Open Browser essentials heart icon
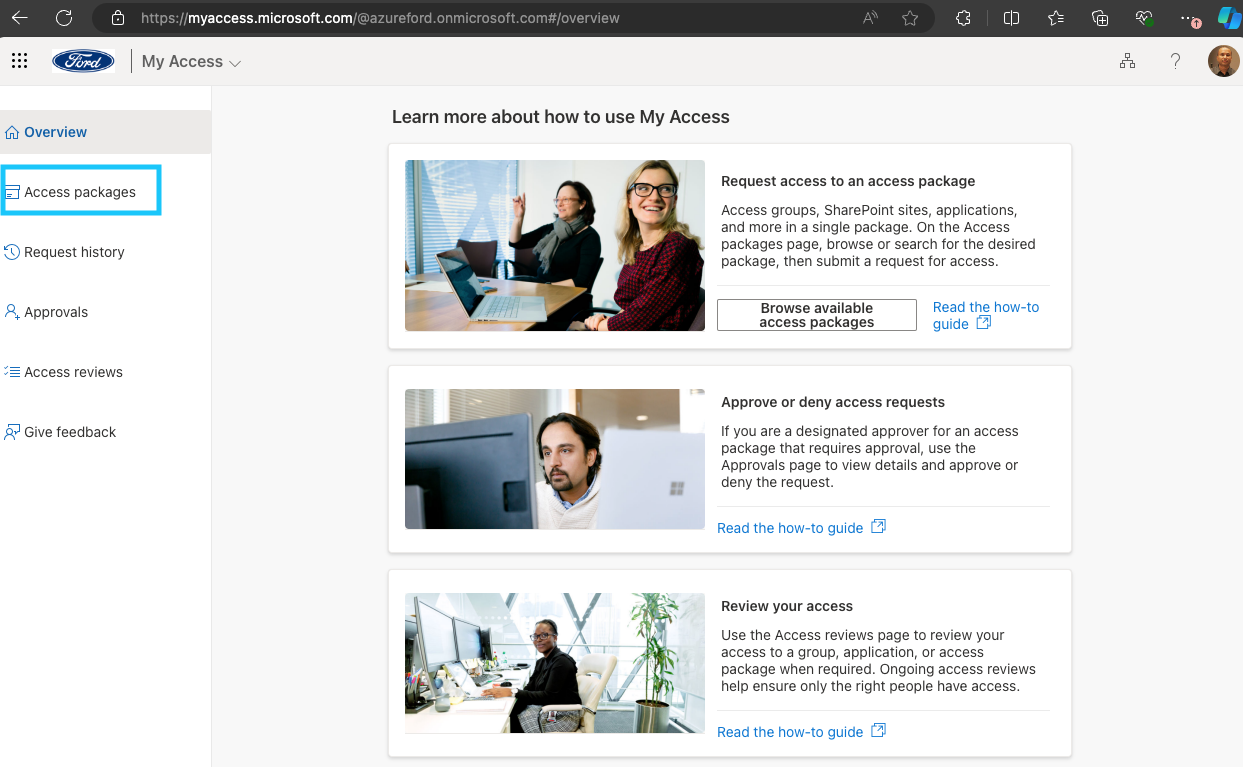1243x767 pixels. [1145, 18]
